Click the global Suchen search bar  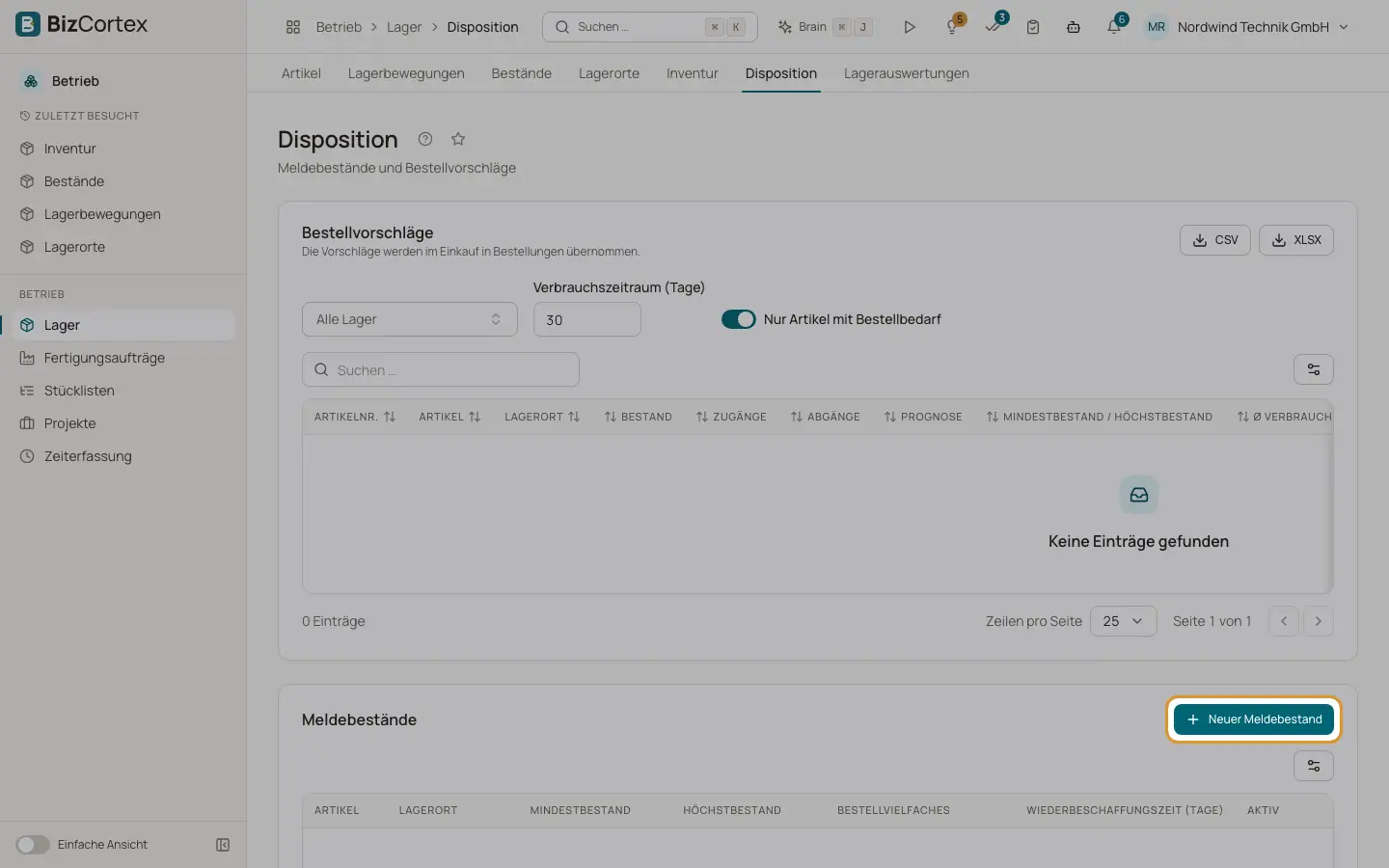pos(650,27)
